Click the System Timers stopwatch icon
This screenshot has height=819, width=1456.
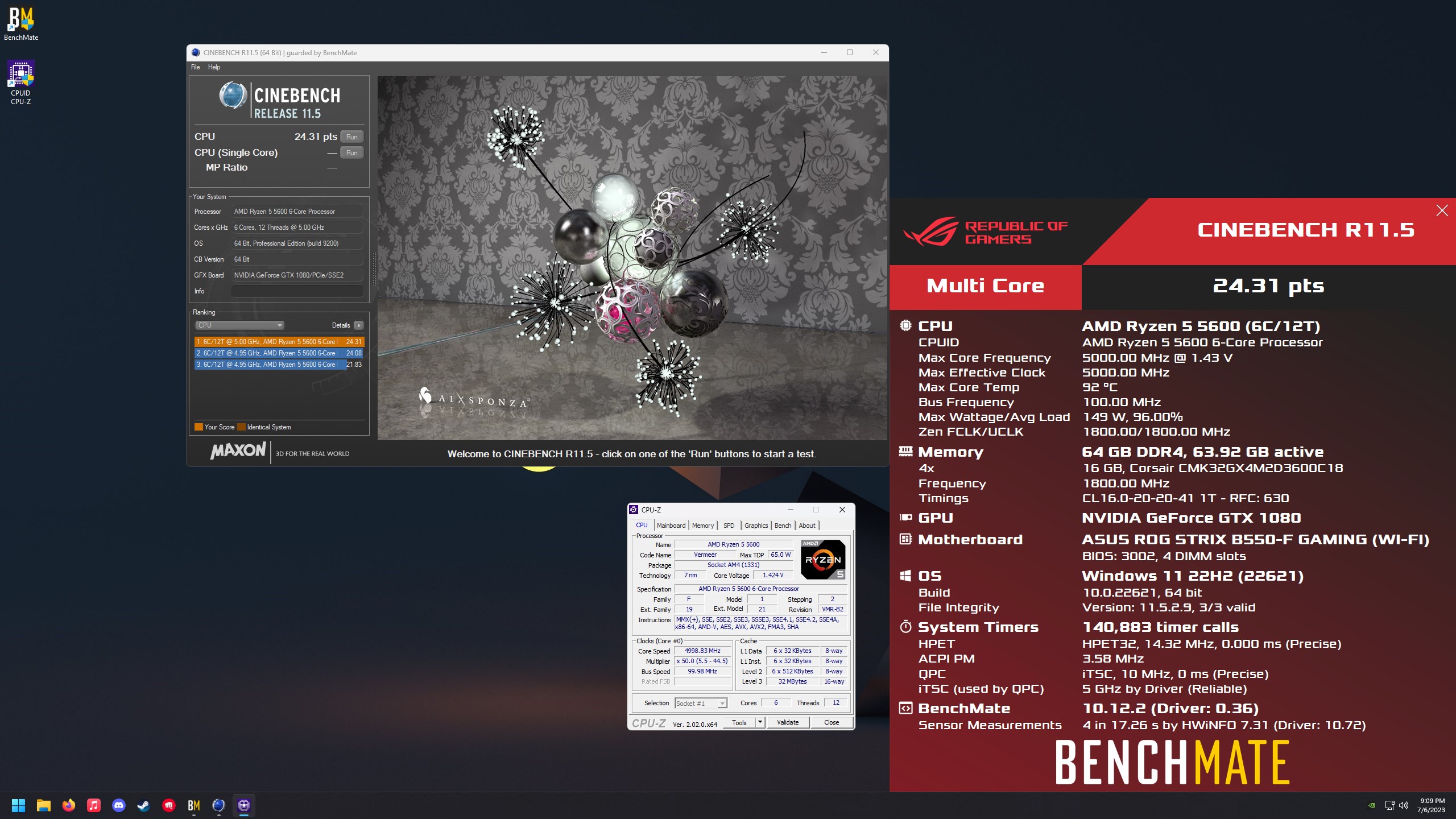[x=905, y=627]
